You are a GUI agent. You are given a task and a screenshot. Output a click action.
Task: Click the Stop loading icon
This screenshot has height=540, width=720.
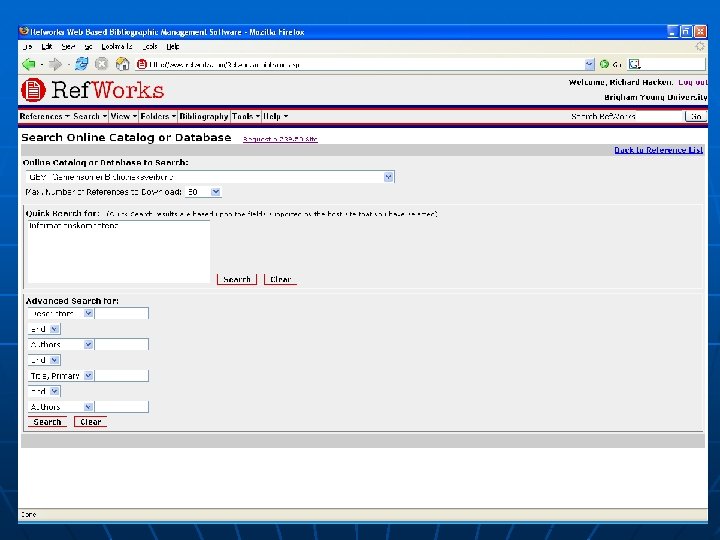coord(101,64)
